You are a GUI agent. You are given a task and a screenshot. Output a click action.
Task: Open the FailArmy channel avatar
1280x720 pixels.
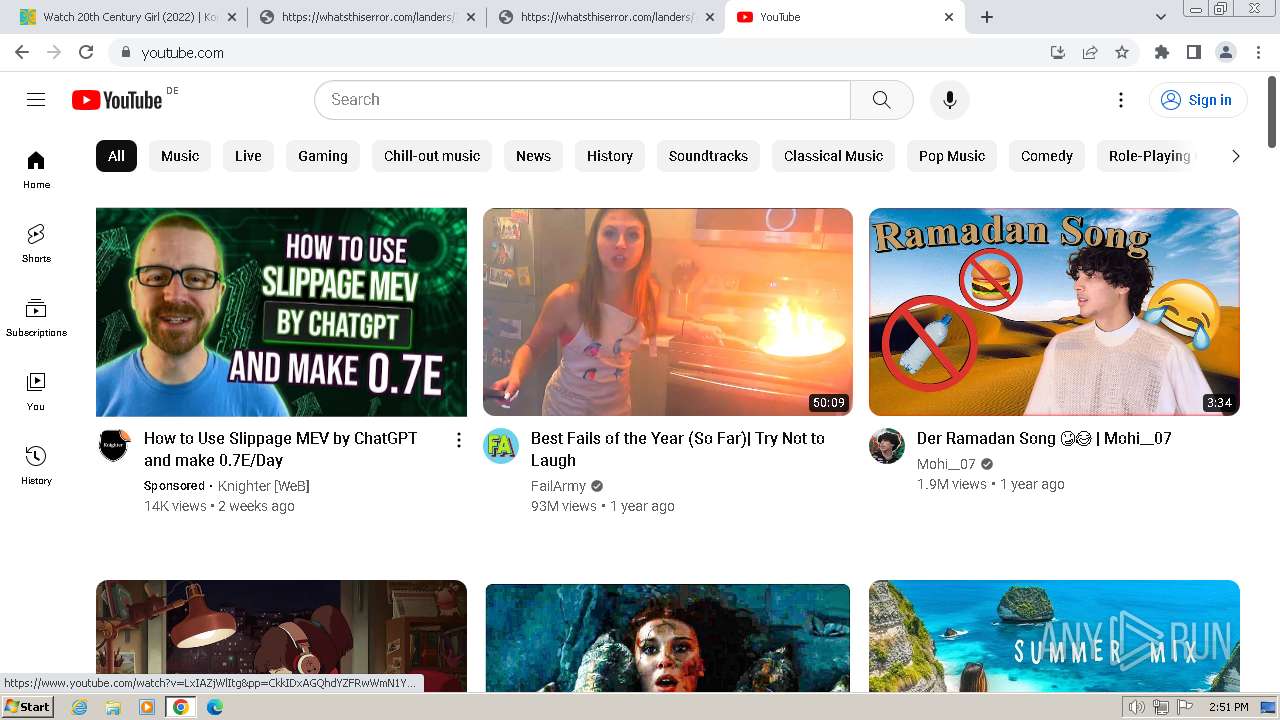pos(501,446)
